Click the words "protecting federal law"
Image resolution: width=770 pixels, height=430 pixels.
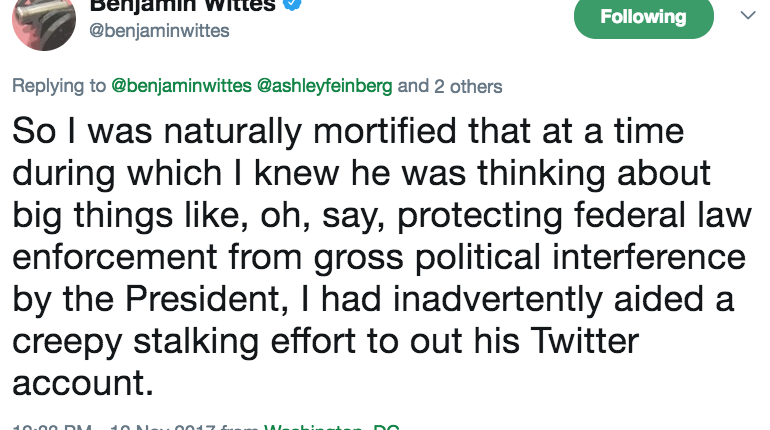575,216
